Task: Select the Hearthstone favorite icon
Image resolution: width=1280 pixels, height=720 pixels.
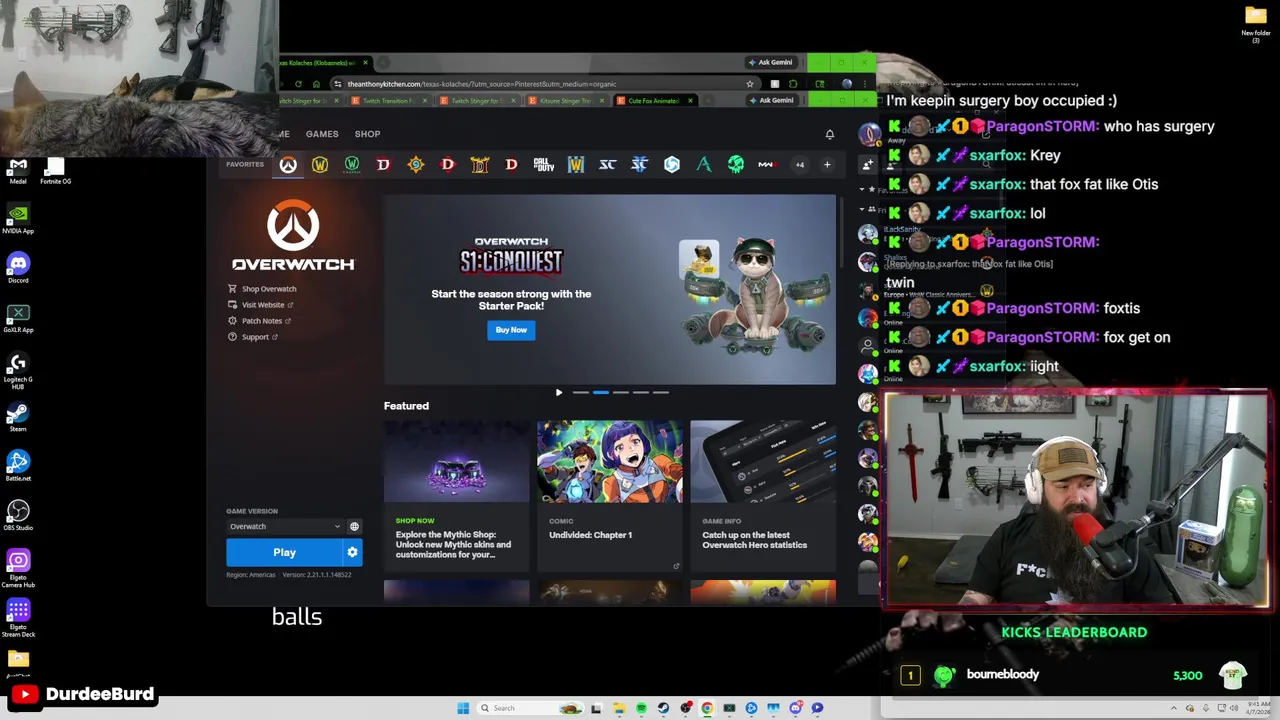Action: [416, 165]
